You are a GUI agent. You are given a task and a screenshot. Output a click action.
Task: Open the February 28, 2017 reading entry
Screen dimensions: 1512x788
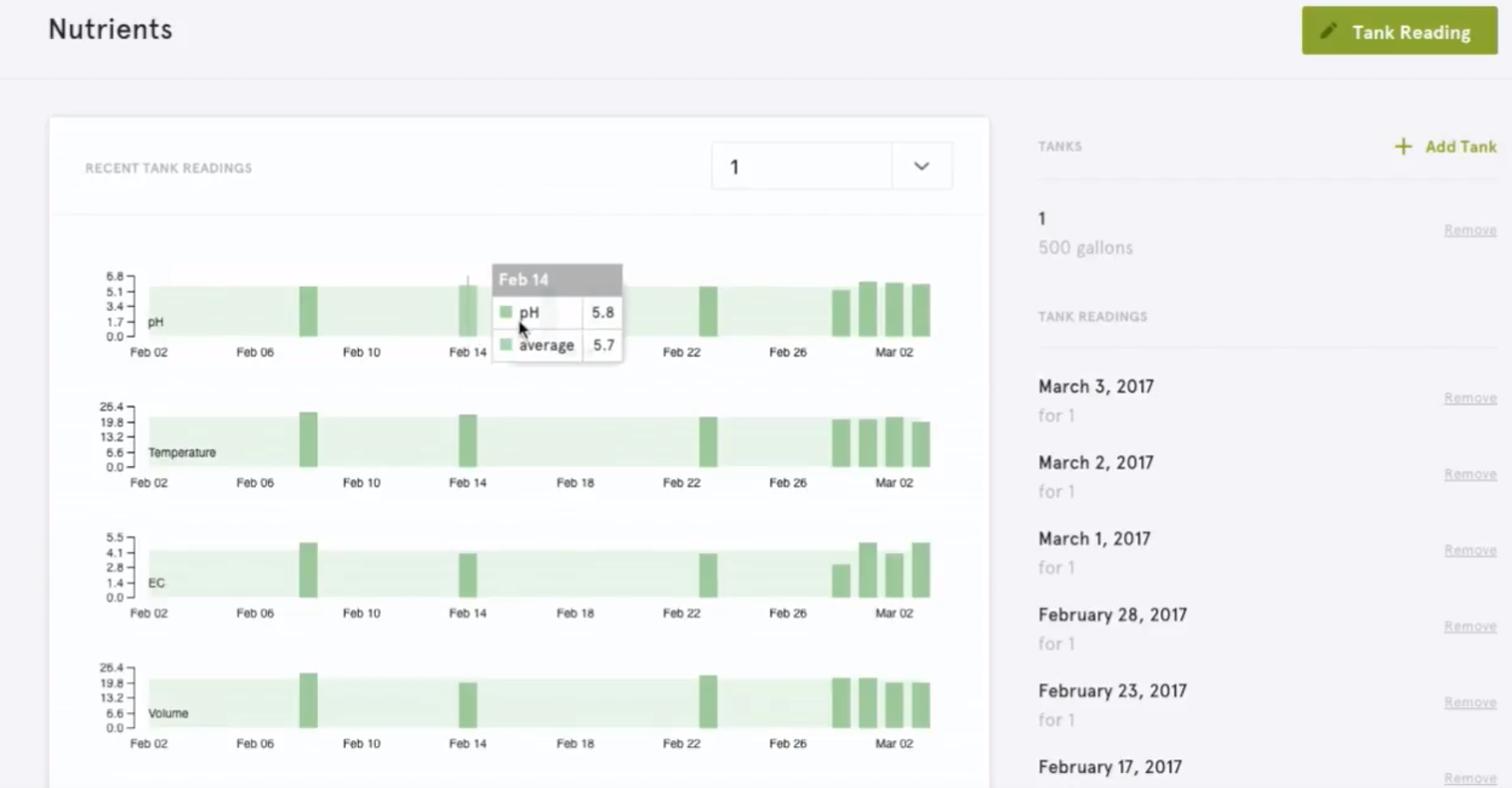(1112, 615)
